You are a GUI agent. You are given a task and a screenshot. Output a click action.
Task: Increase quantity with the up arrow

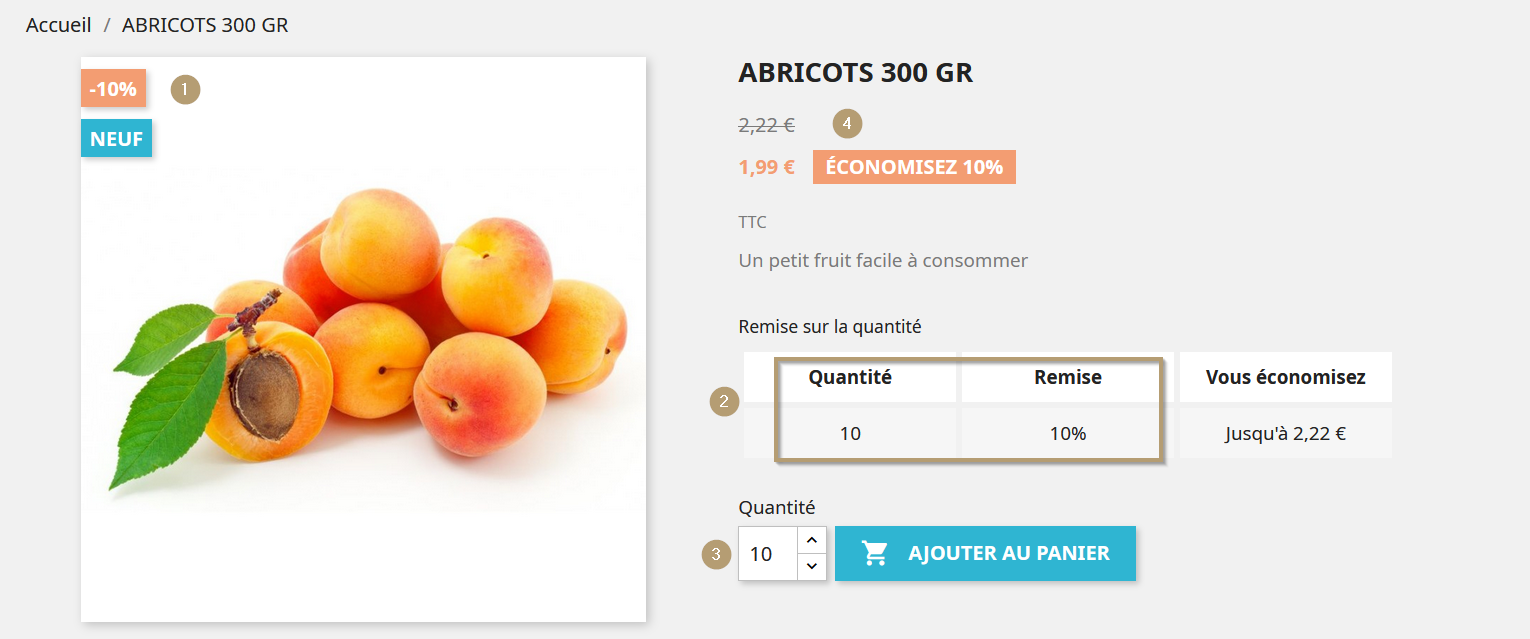812,540
